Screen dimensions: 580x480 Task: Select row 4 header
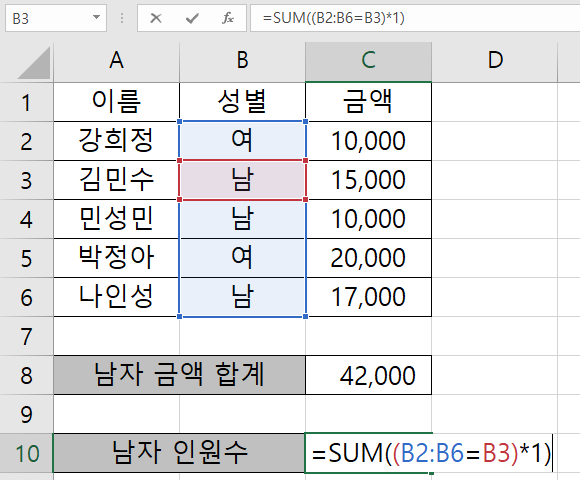pyautogui.click(x=26, y=219)
